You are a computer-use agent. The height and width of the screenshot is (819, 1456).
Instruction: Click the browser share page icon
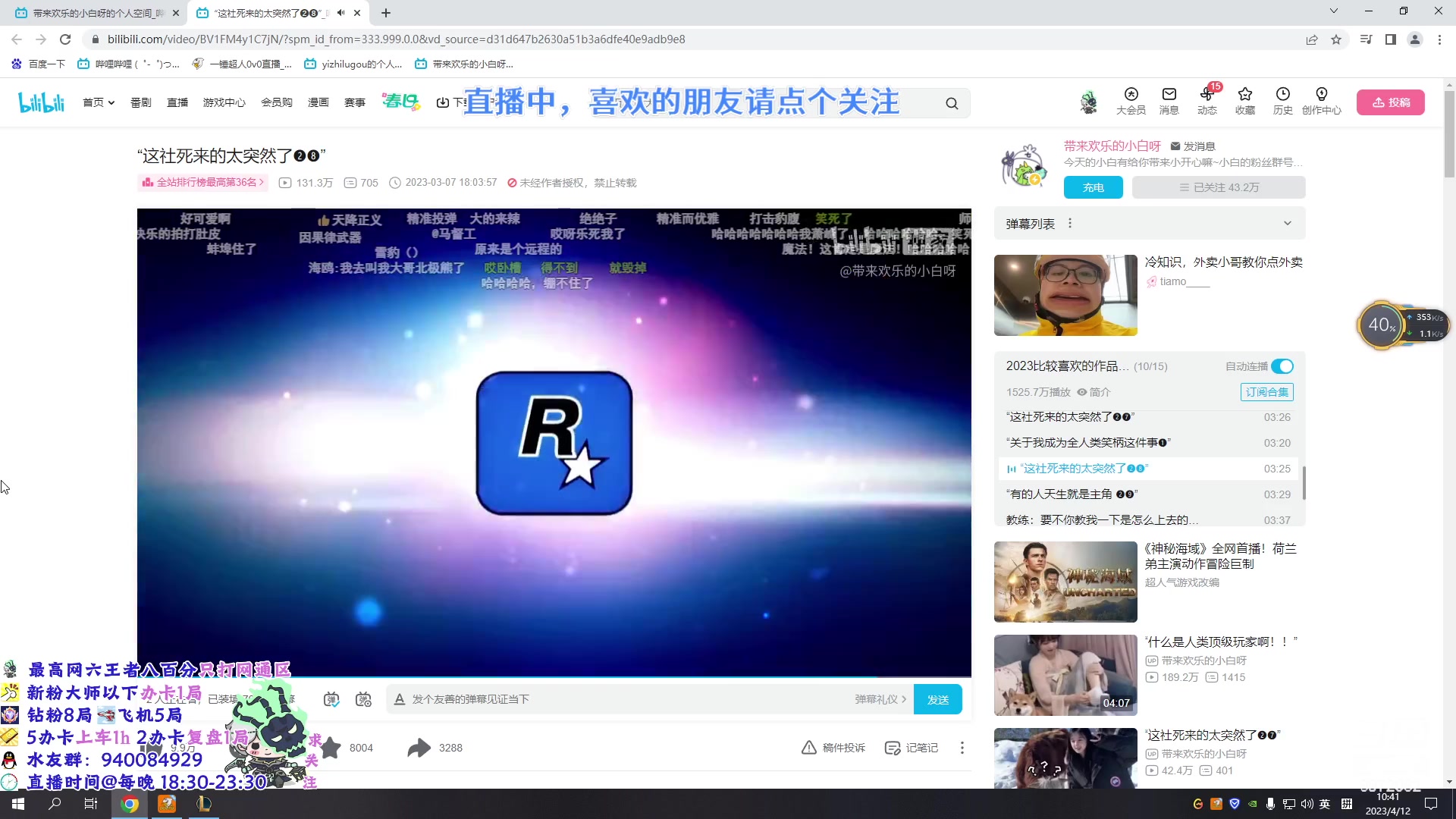[1312, 39]
